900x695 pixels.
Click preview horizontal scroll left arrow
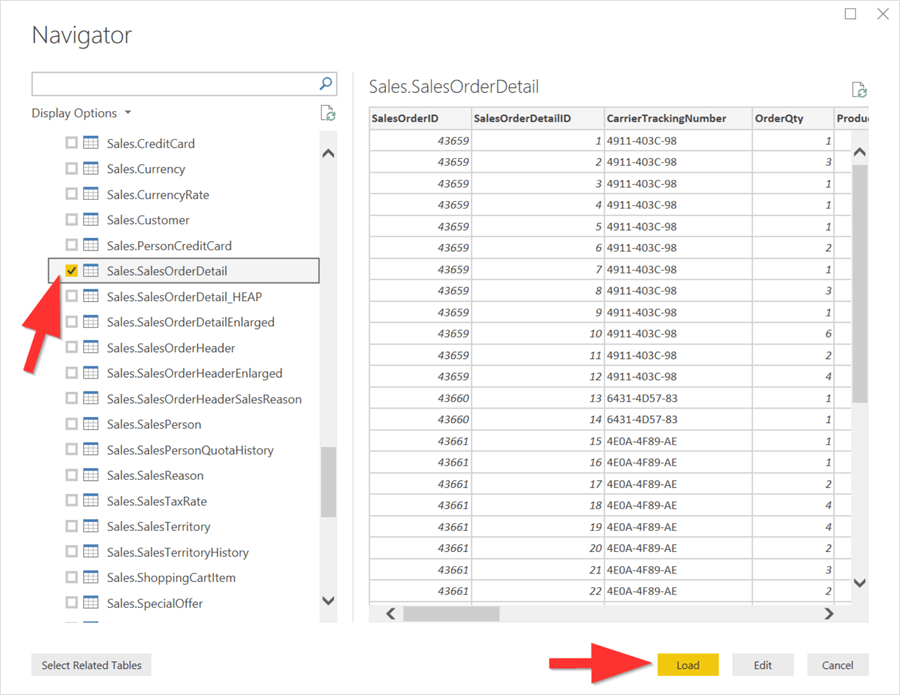pos(391,614)
